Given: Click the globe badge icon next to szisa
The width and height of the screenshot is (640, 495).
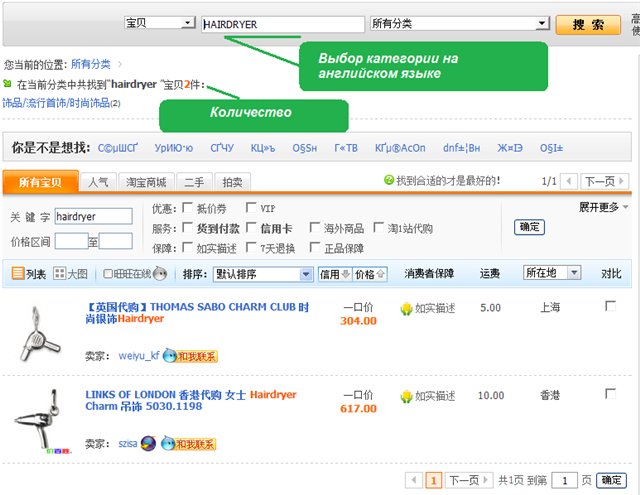Looking at the screenshot, I should (x=148, y=443).
